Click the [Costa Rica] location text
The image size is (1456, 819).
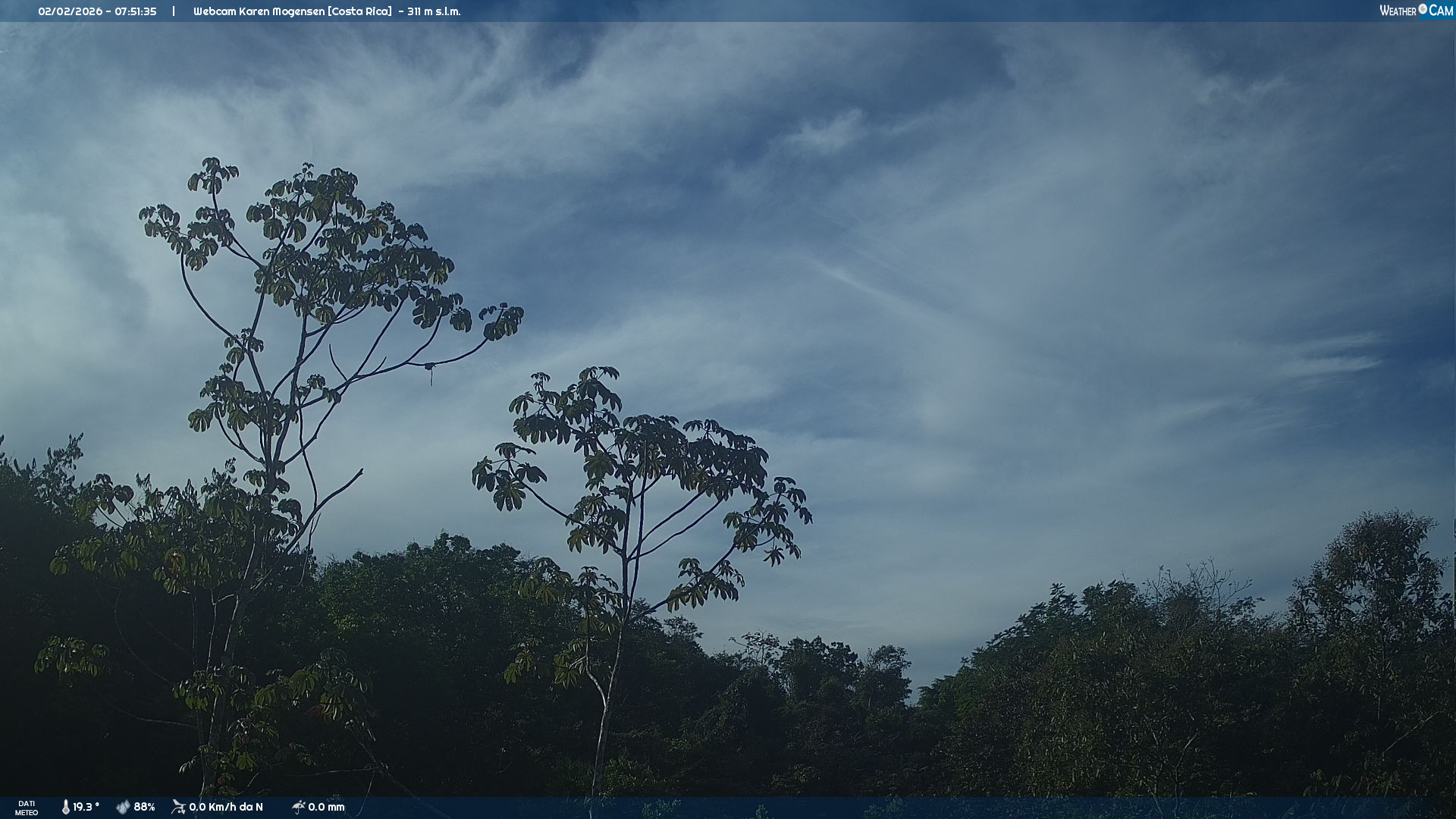click(359, 11)
